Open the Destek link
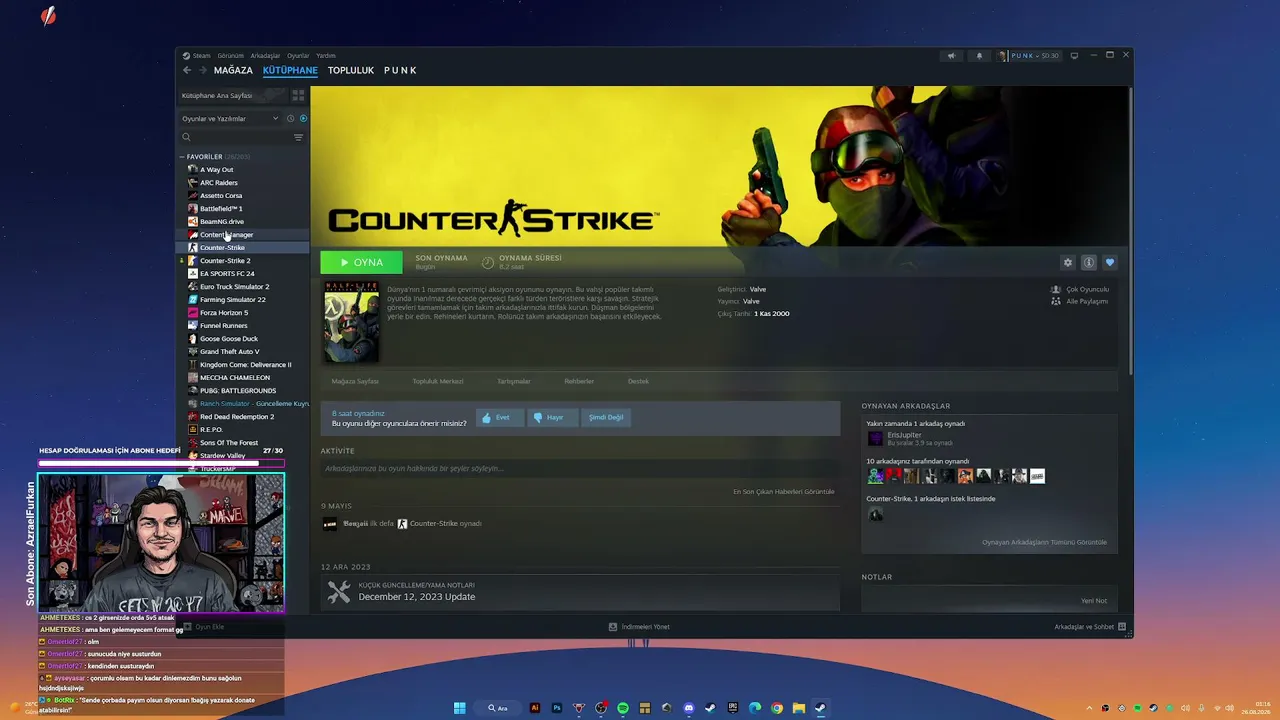 coord(638,381)
